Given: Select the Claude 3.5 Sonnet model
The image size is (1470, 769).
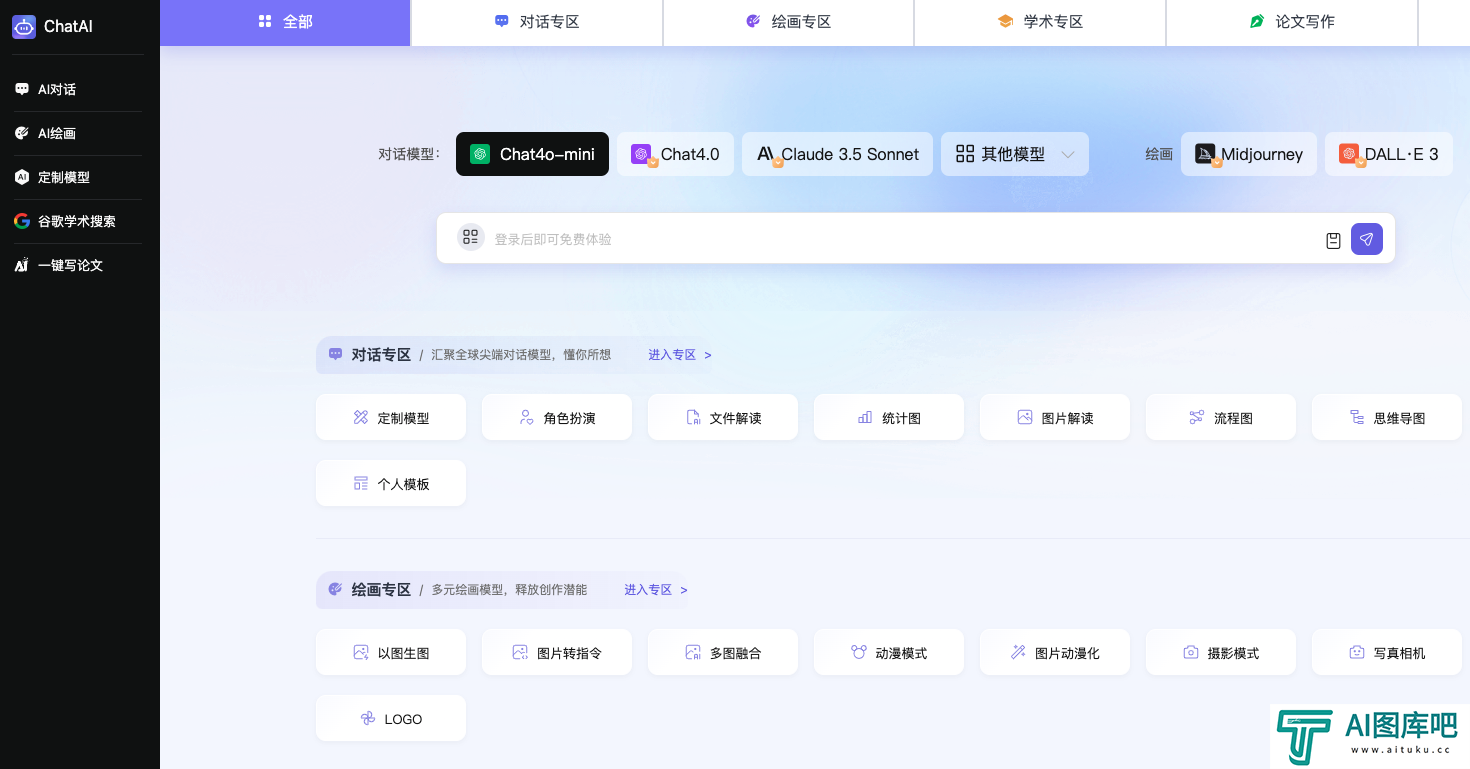Looking at the screenshot, I should tap(837, 154).
